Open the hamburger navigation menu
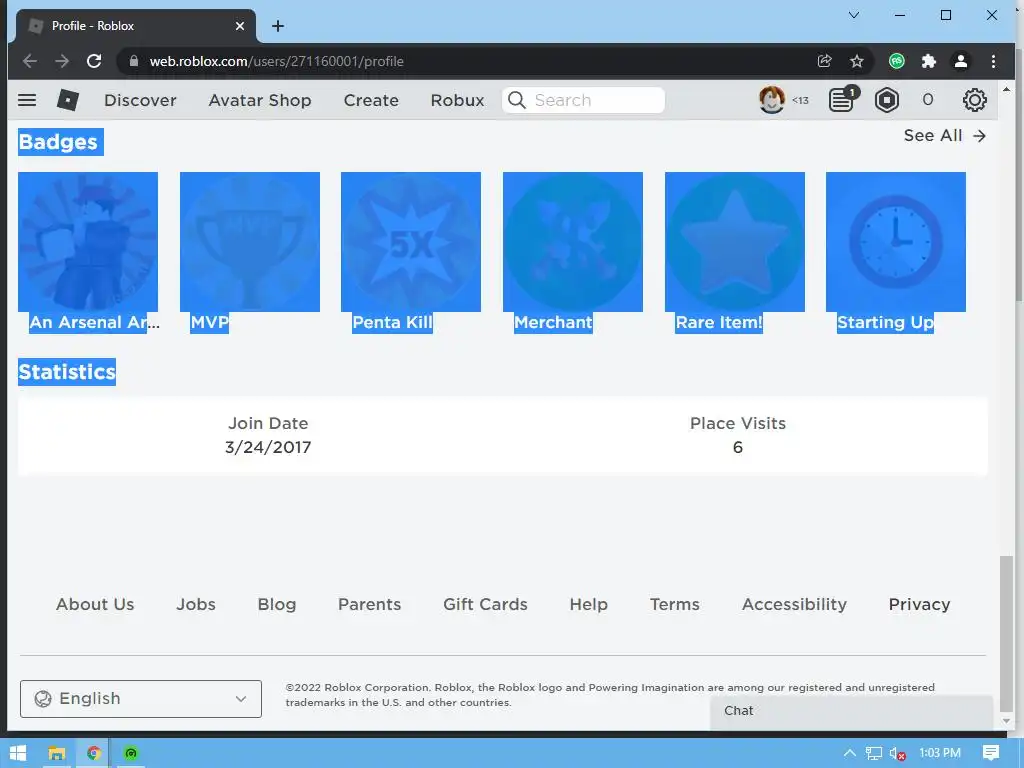Image resolution: width=1024 pixels, height=768 pixels. (x=27, y=100)
